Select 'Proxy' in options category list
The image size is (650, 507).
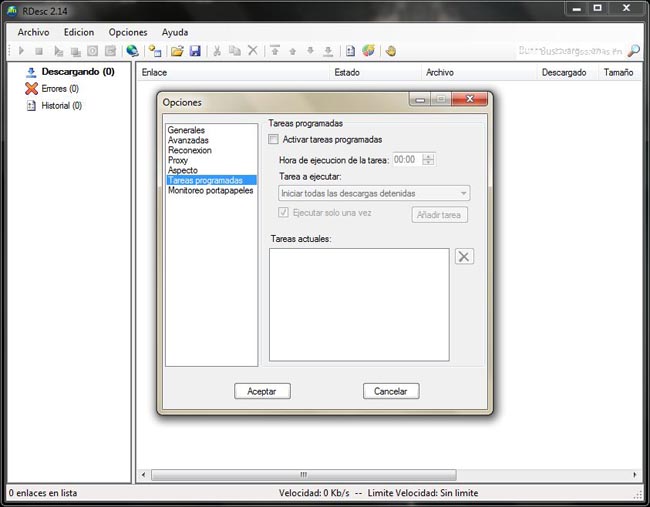(x=178, y=160)
